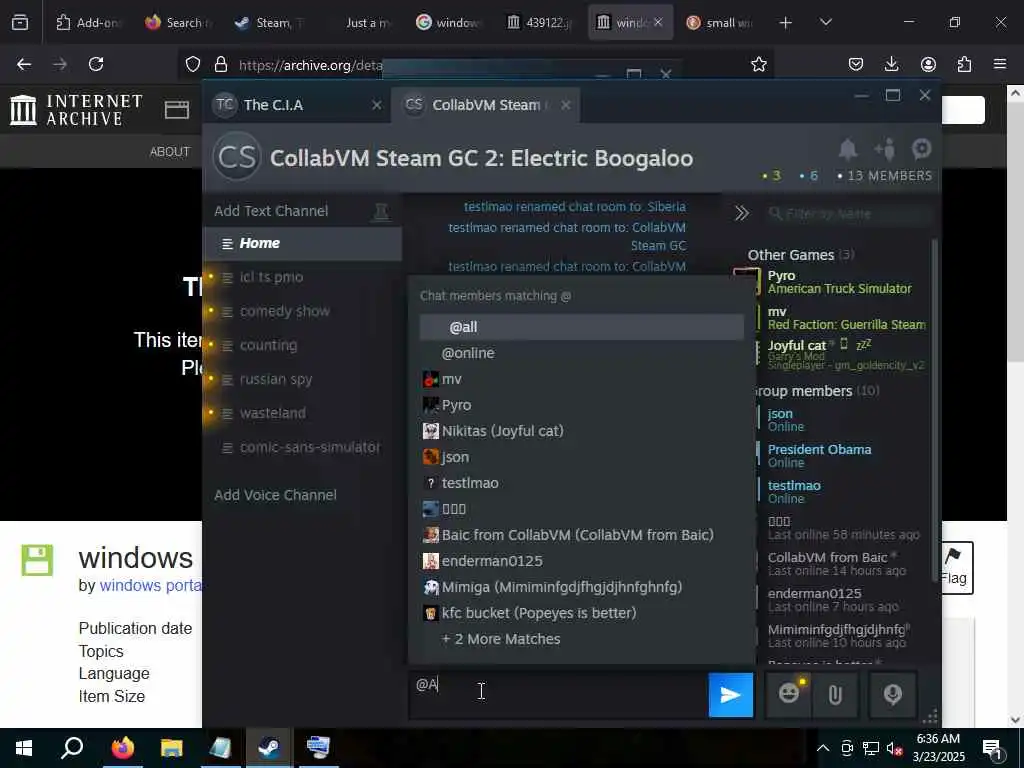Select the CollabVM Steam chat tab
This screenshot has height=768, width=1024.
coord(485,105)
